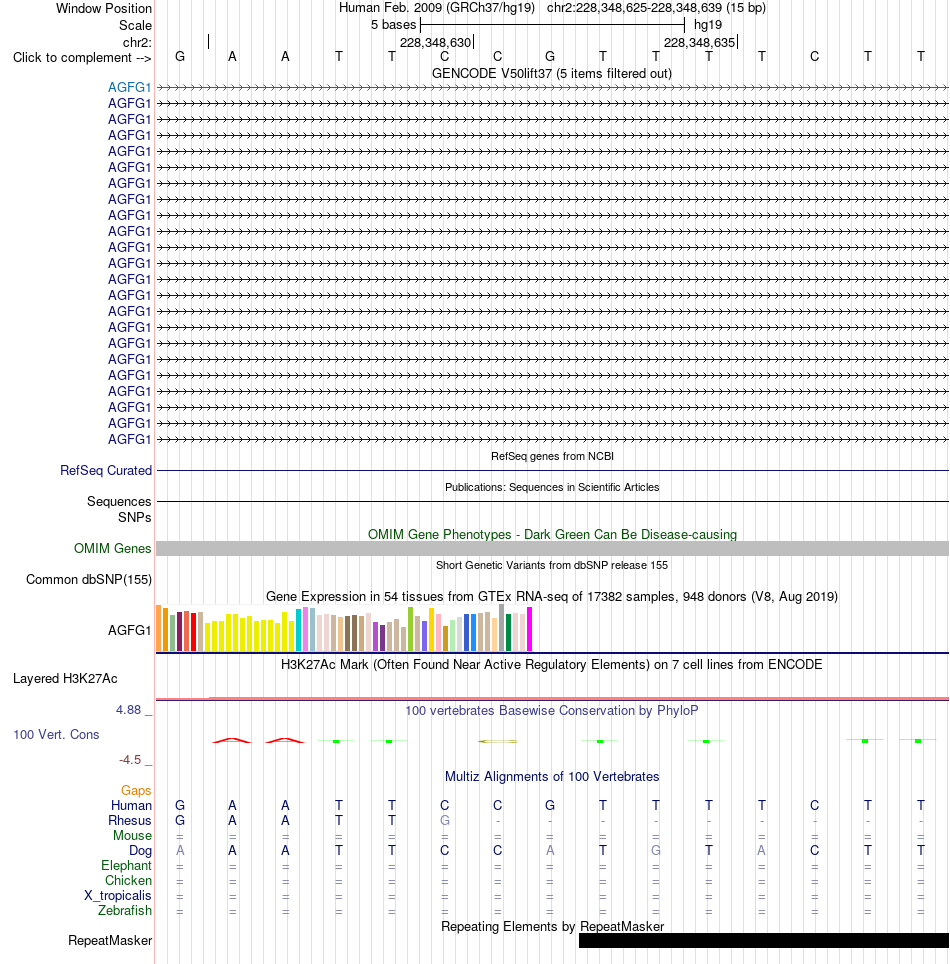The height and width of the screenshot is (964, 950).
Task: Click the Scale label
Action: pos(135,25)
